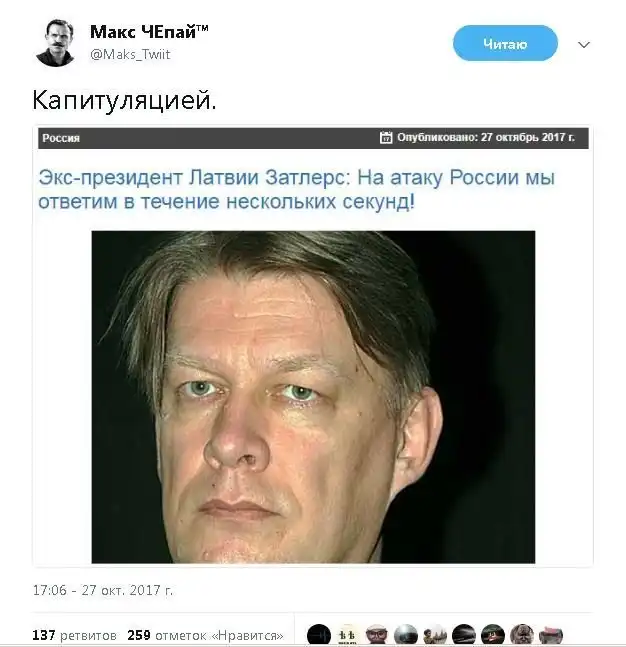
Task: Click the liker avatar with red accent
Action: (493, 635)
